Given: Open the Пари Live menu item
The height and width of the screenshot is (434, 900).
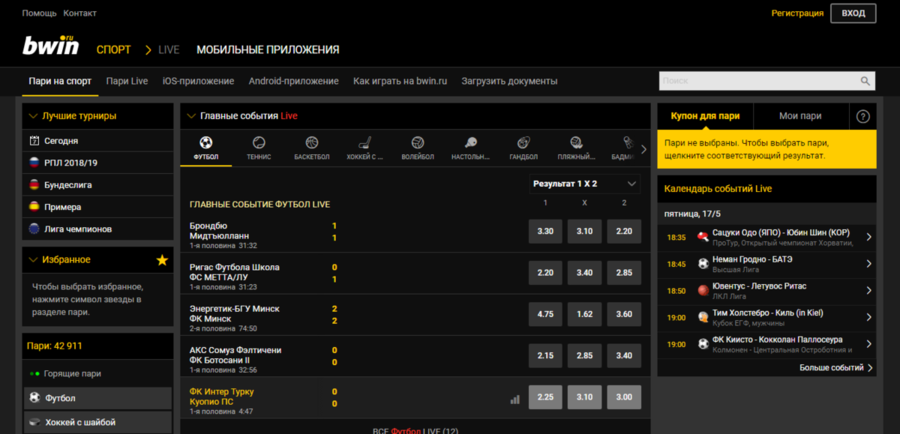Looking at the screenshot, I should [x=127, y=81].
